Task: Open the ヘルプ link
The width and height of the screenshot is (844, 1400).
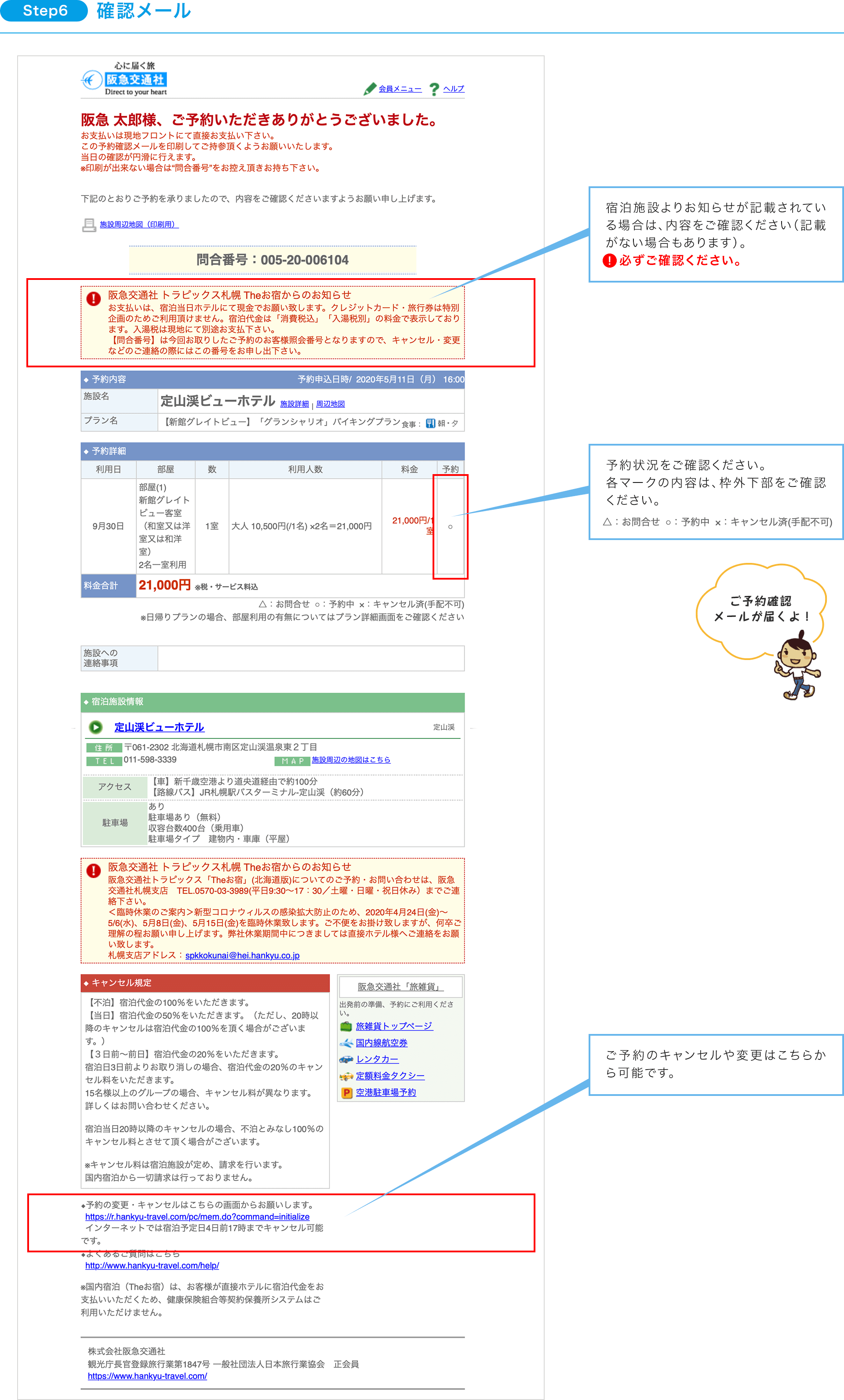Action: pos(454,89)
